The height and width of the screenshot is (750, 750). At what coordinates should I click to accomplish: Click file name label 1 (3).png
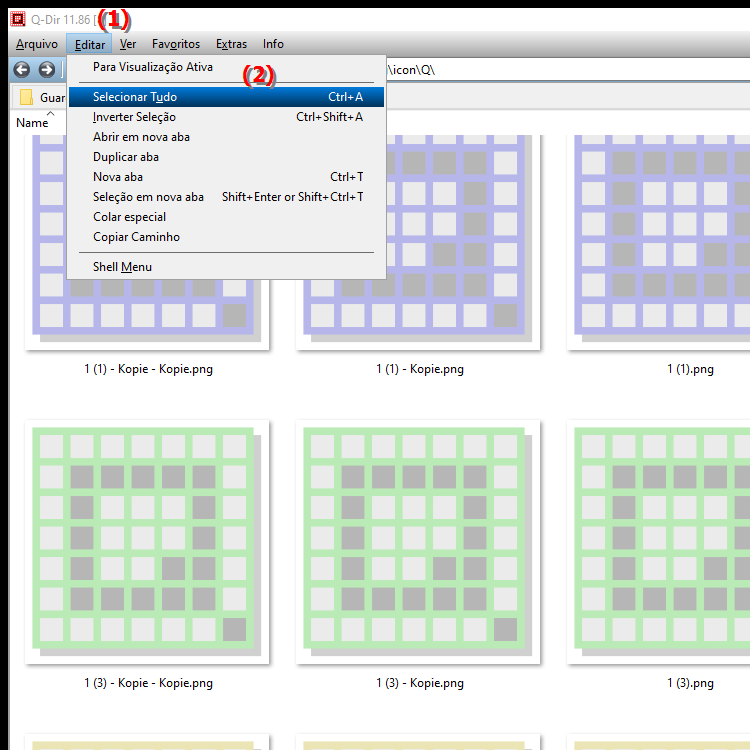click(x=690, y=683)
